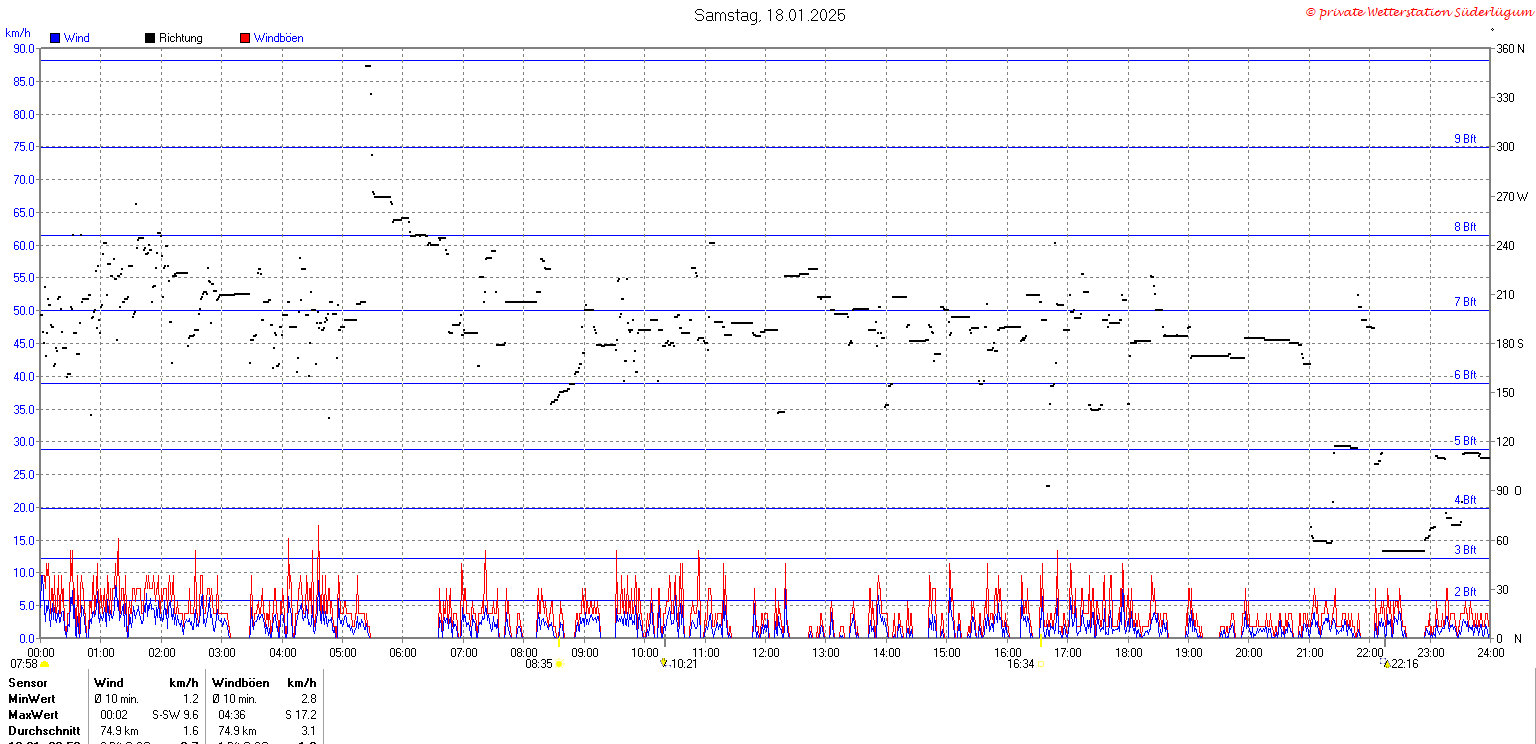Click the 90.0 speed axis value
The image size is (1536, 744).
tap(24, 48)
